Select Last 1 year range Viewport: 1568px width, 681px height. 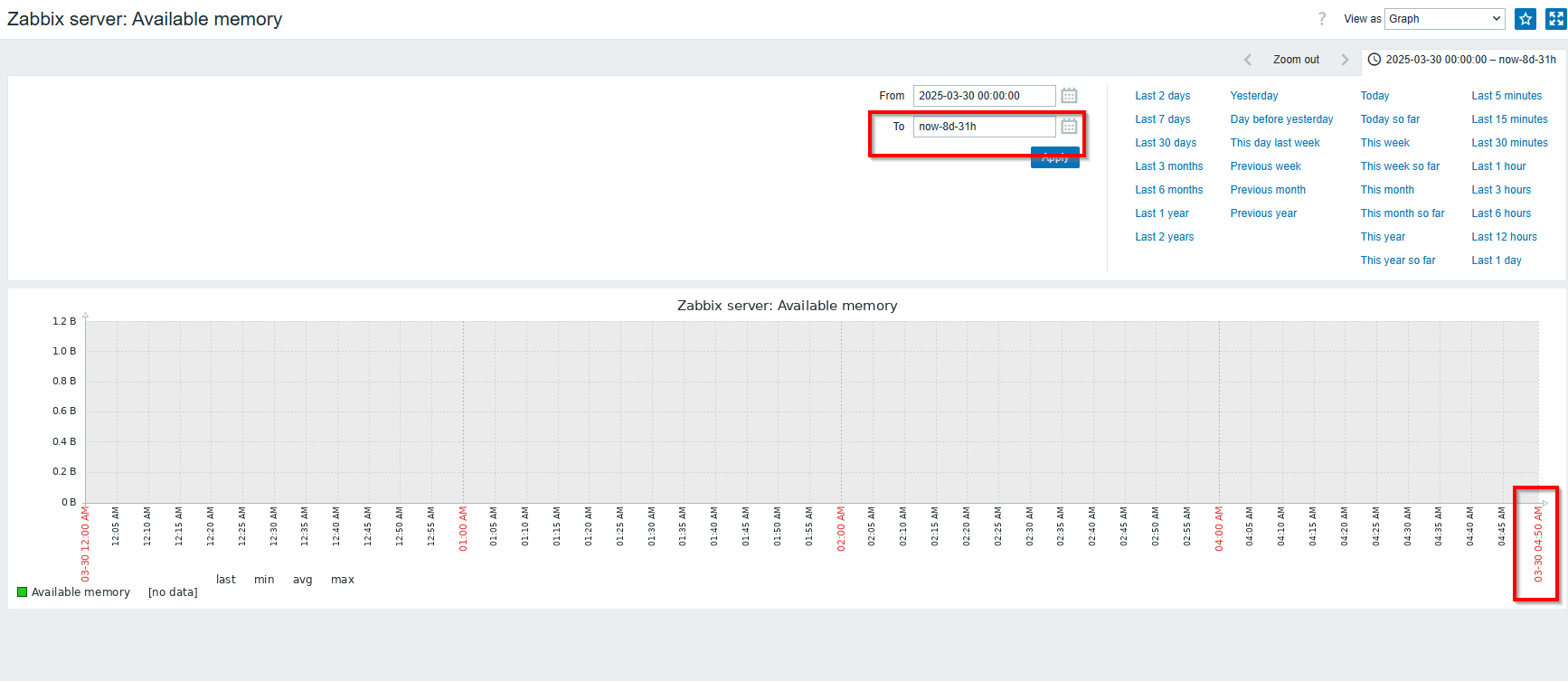1162,213
